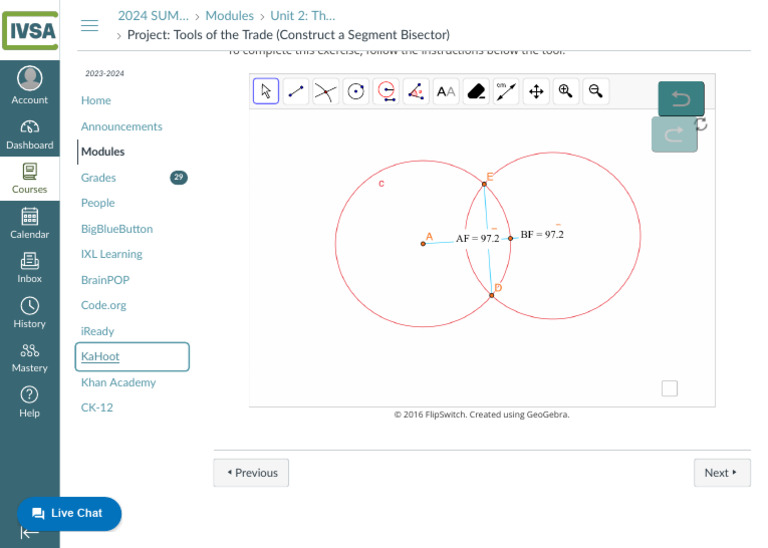
Task: Select point D at lower intersection
Action: pos(492,295)
